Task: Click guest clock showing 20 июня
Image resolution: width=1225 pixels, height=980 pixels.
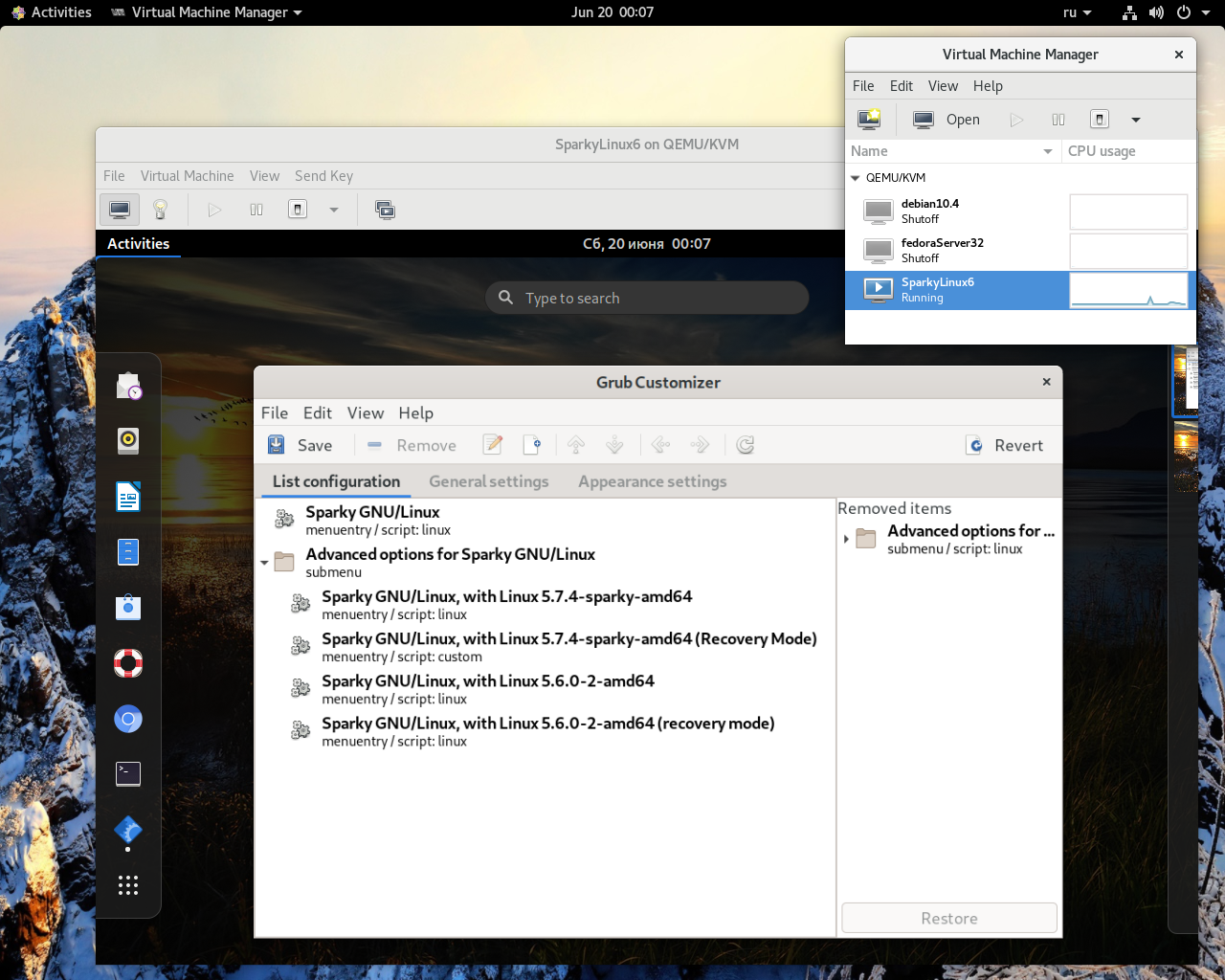Action: pyautogui.click(x=647, y=243)
